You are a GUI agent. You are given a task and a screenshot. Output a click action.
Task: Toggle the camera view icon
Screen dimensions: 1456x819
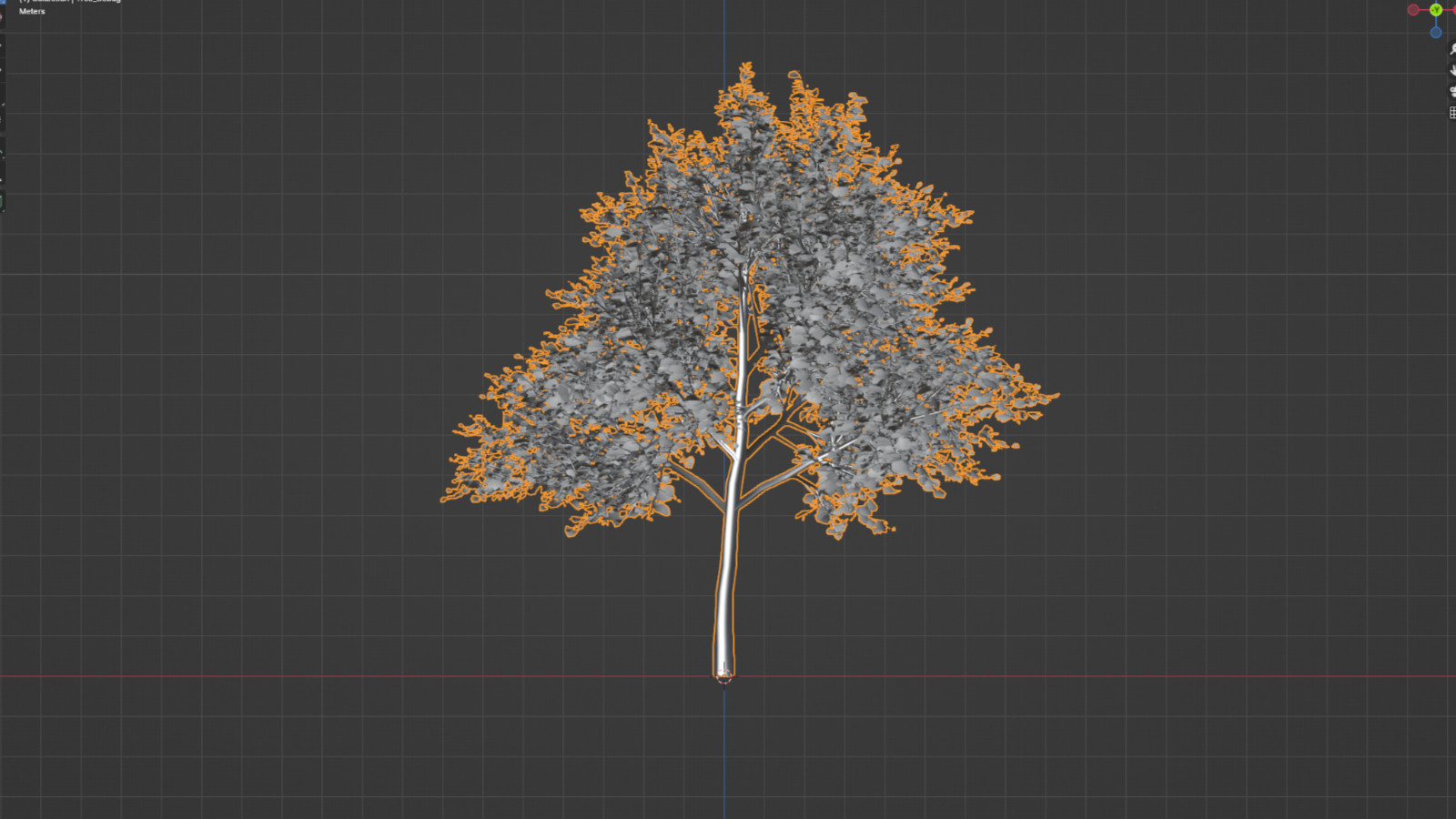(1451, 92)
